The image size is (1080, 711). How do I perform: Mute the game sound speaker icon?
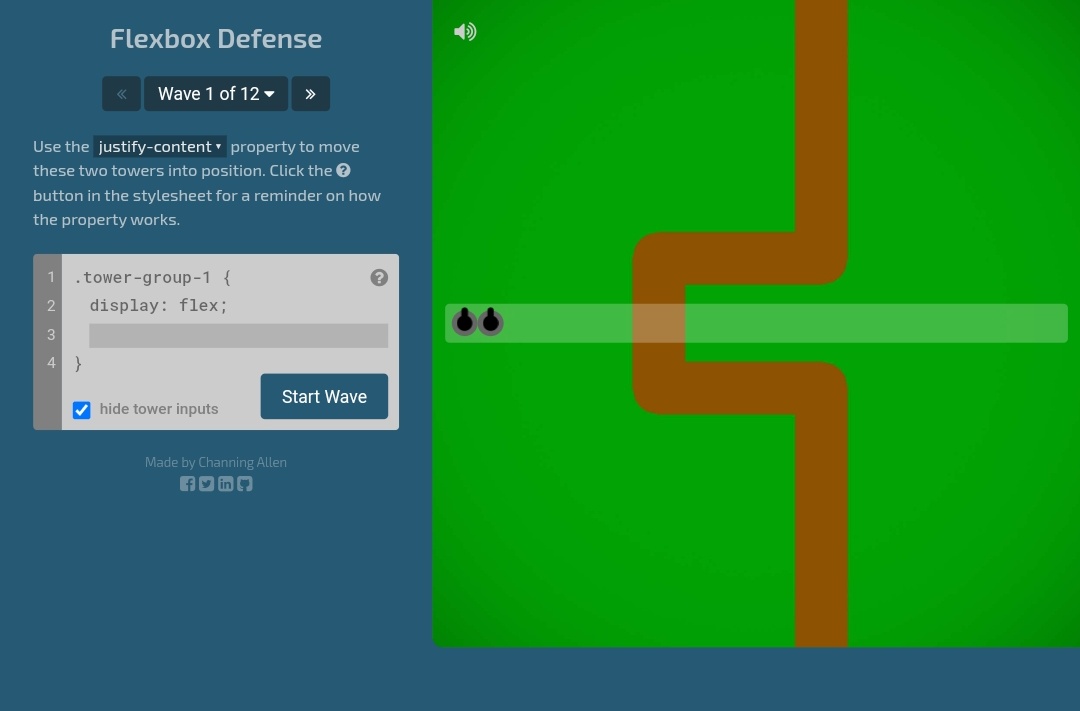click(x=465, y=32)
